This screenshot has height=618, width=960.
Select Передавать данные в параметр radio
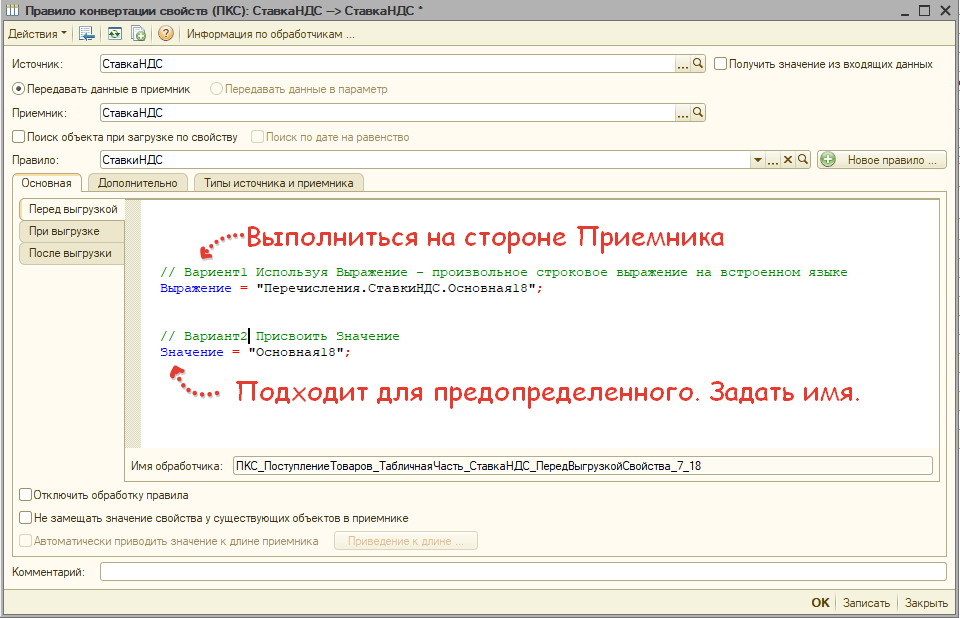216,89
